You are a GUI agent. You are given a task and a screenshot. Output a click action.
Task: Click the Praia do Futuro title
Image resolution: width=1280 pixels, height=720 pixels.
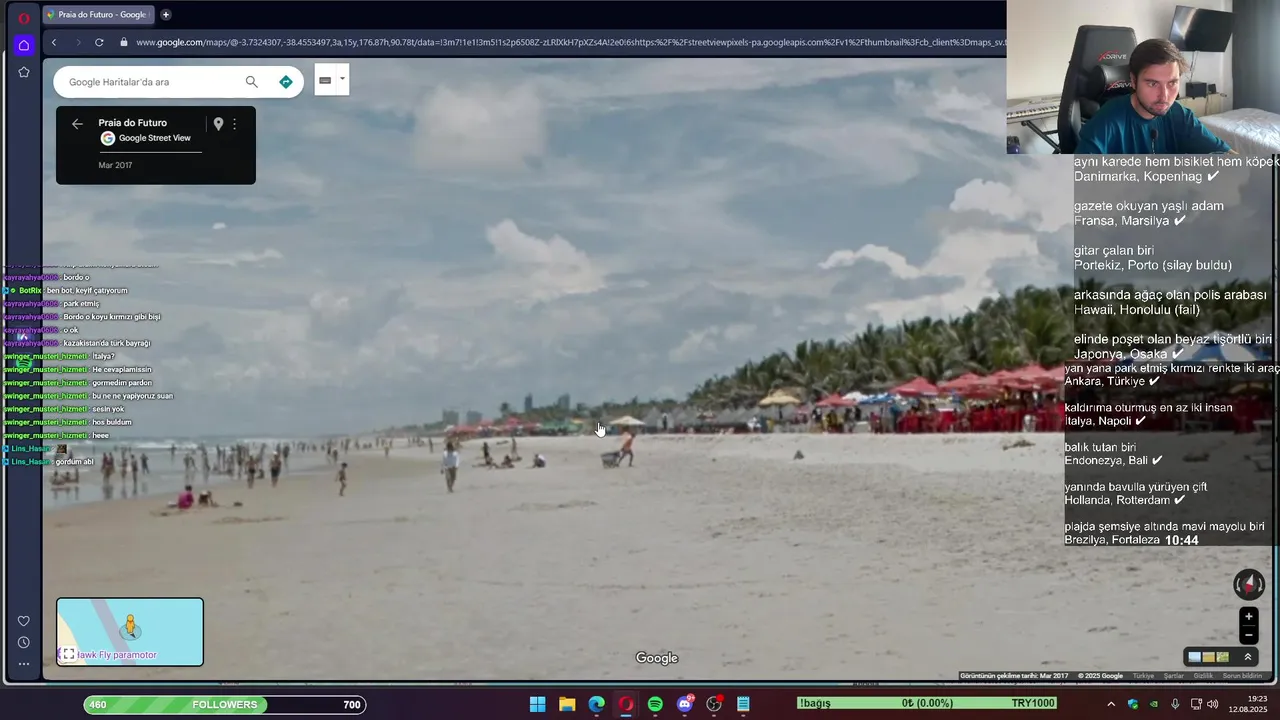[x=132, y=123]
